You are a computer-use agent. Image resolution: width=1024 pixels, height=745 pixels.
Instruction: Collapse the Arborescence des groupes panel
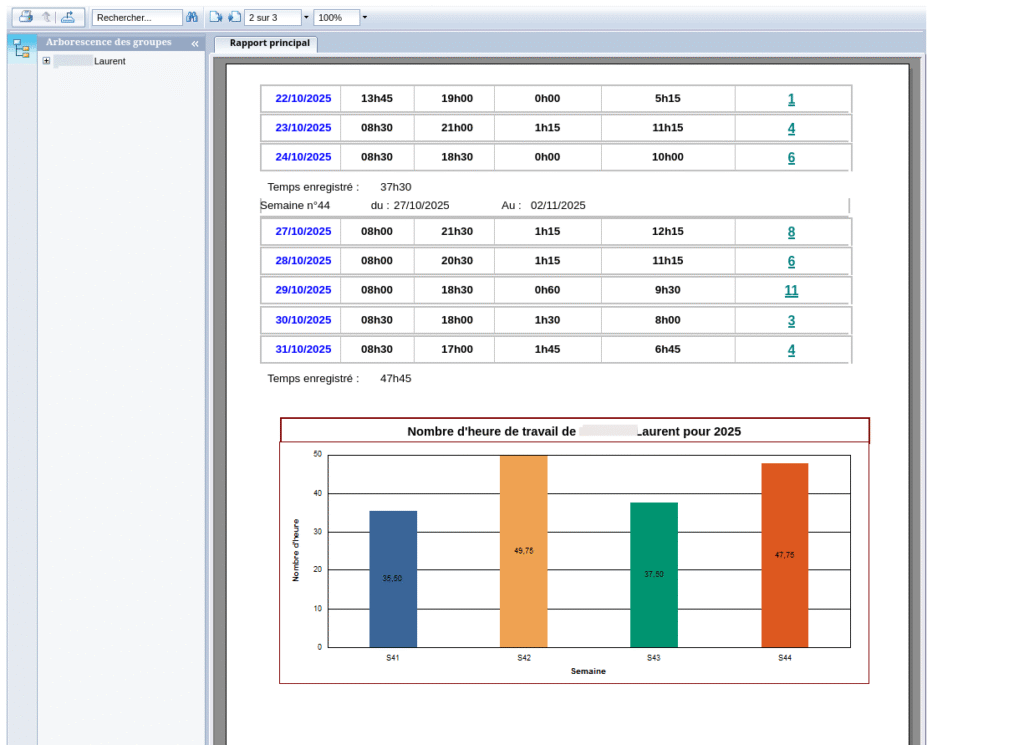[195, 43]
